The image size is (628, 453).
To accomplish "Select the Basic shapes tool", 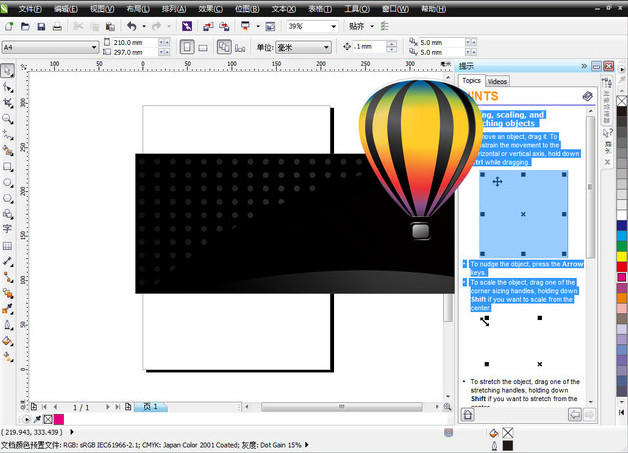I will pos(7,214).
